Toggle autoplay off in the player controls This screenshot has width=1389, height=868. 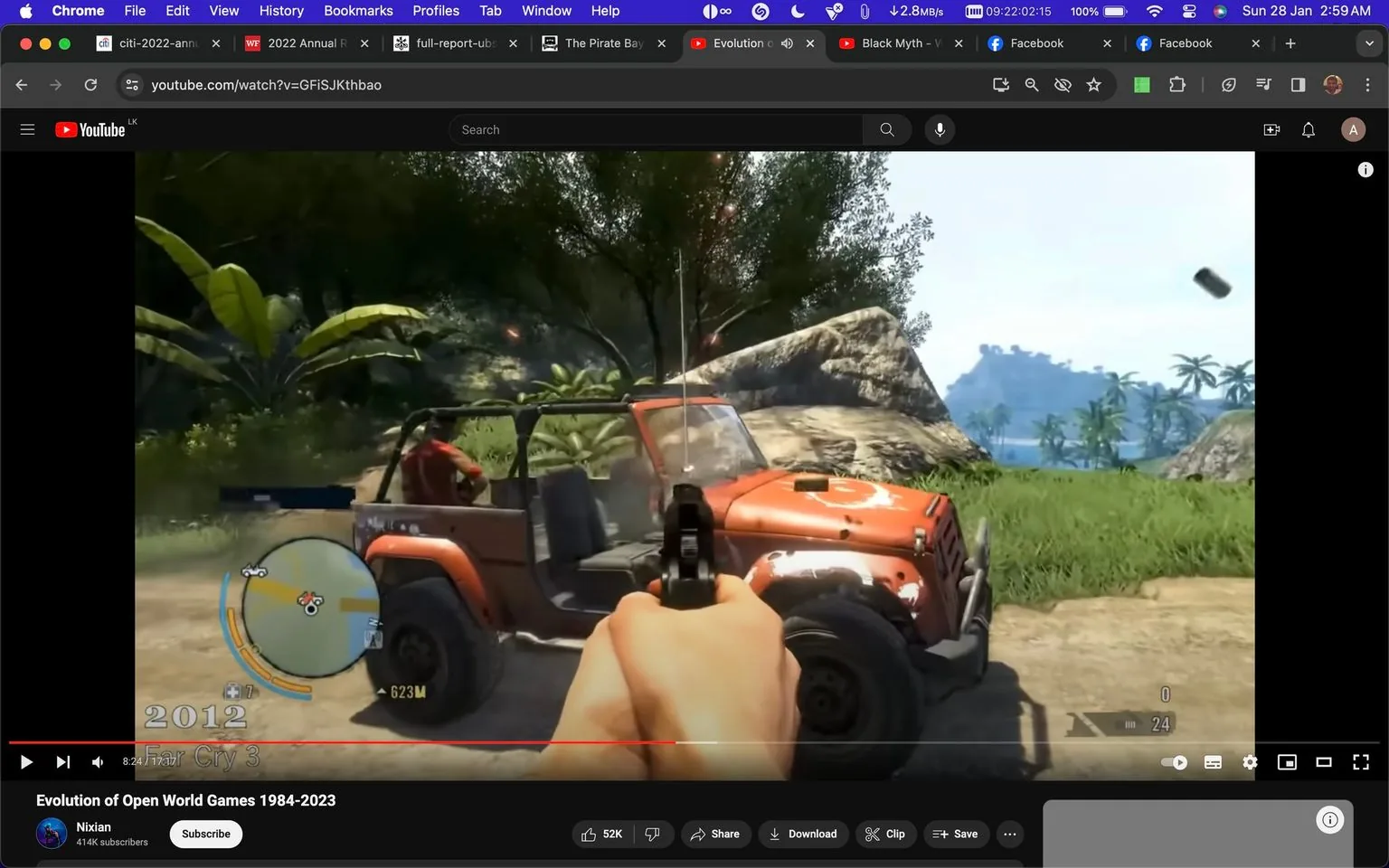coord(1173,761)
